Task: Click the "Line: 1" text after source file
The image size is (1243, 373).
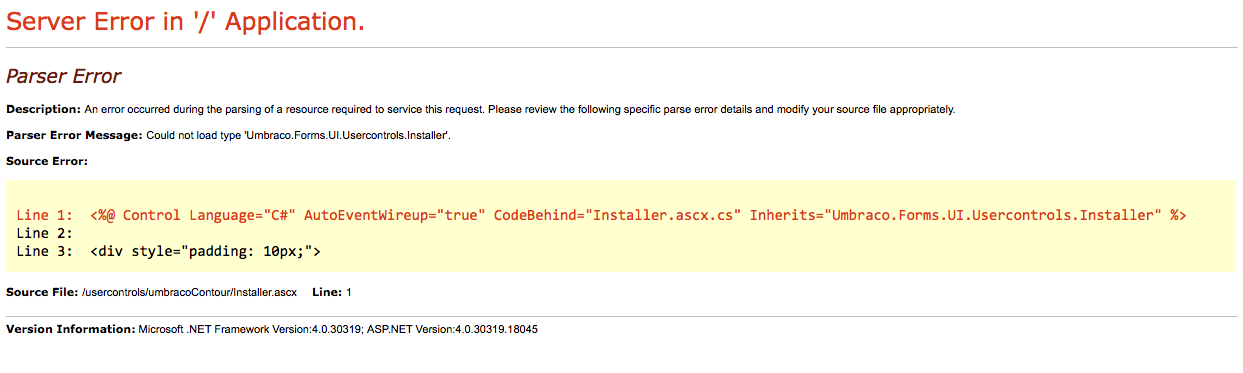Action: 332,292
